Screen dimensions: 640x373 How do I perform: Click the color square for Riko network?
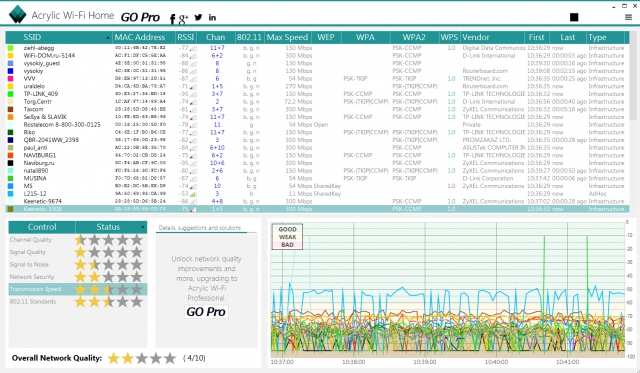(x=11, y=132)
